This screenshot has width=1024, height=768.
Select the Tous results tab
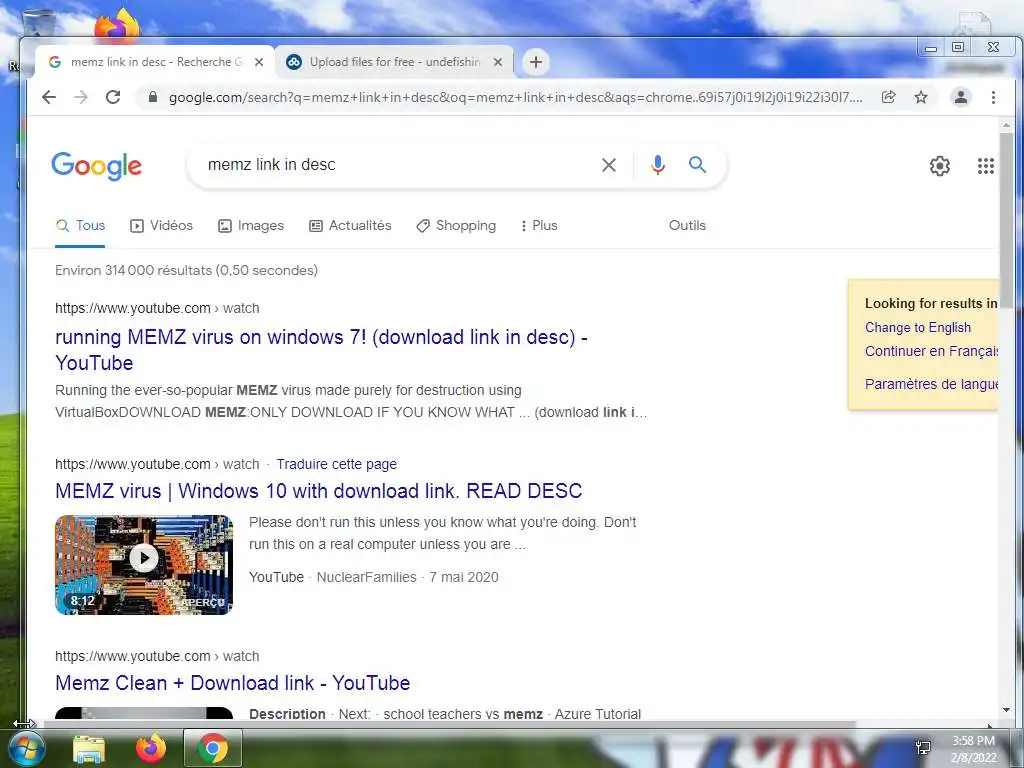point(80,226)
